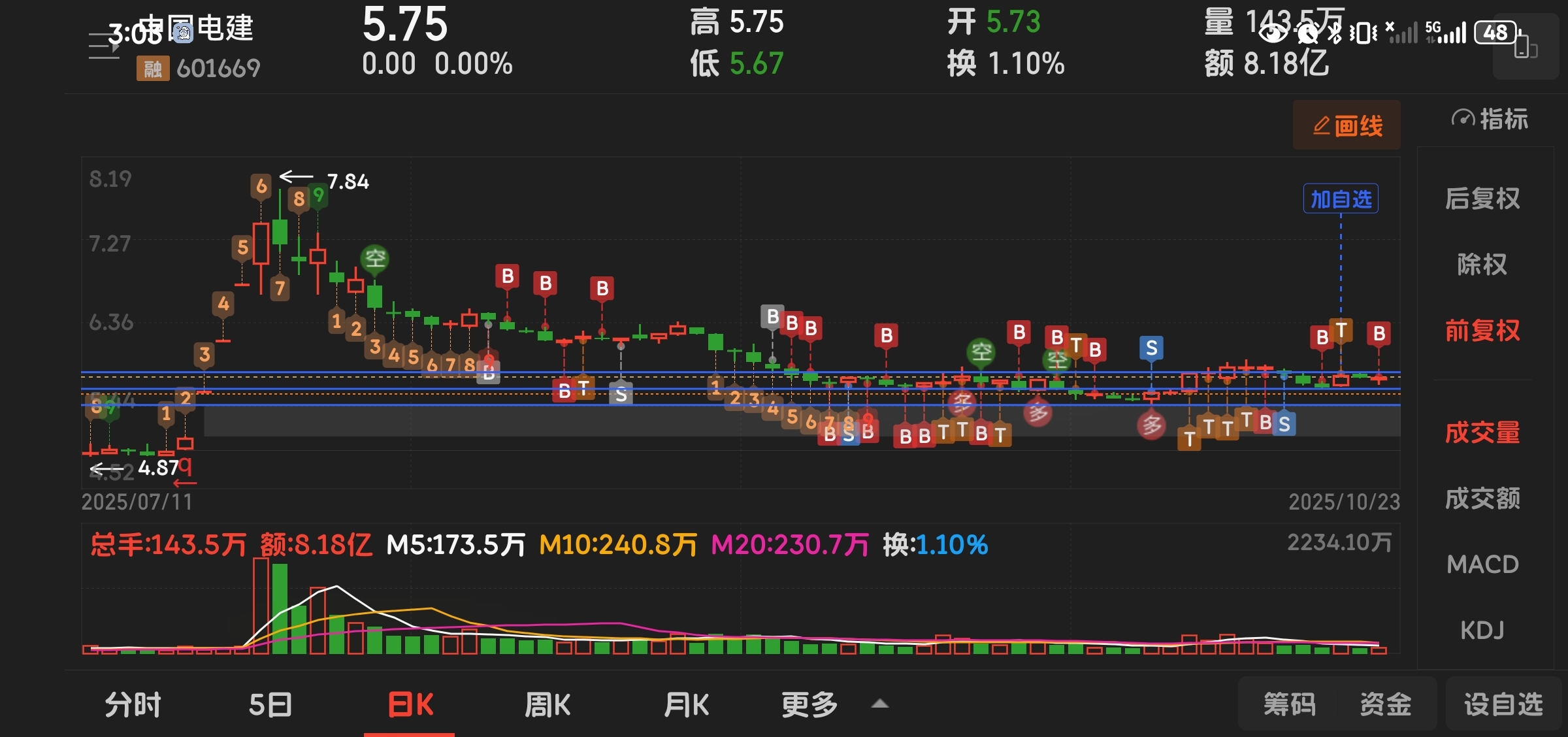Image resolution: width=1568 pixels, height=737 pixels.
Task: Select 后复权 adjustment mode
Action: click(x=1482, y=199)
